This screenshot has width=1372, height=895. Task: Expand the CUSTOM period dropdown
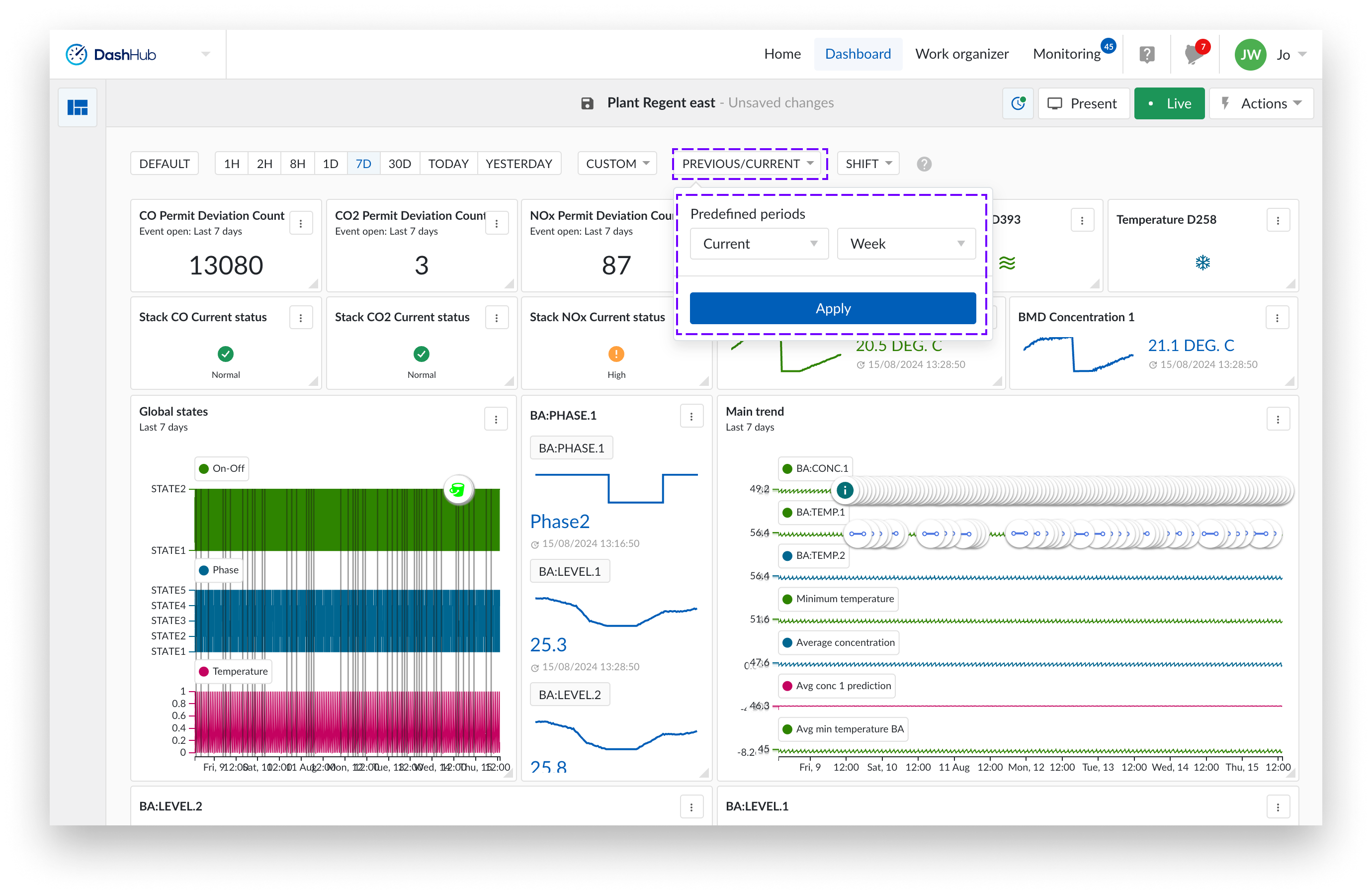[x=617, y=165]
